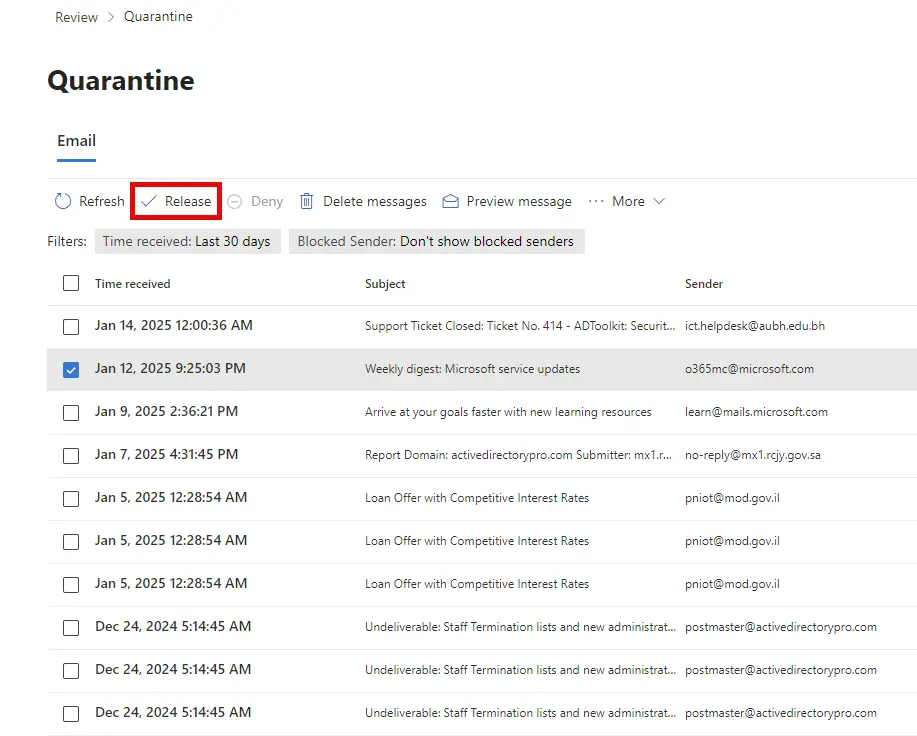Click the 'Jan 14, 2025 12:00:36 AM' timestamp

[x=174, y=326]
